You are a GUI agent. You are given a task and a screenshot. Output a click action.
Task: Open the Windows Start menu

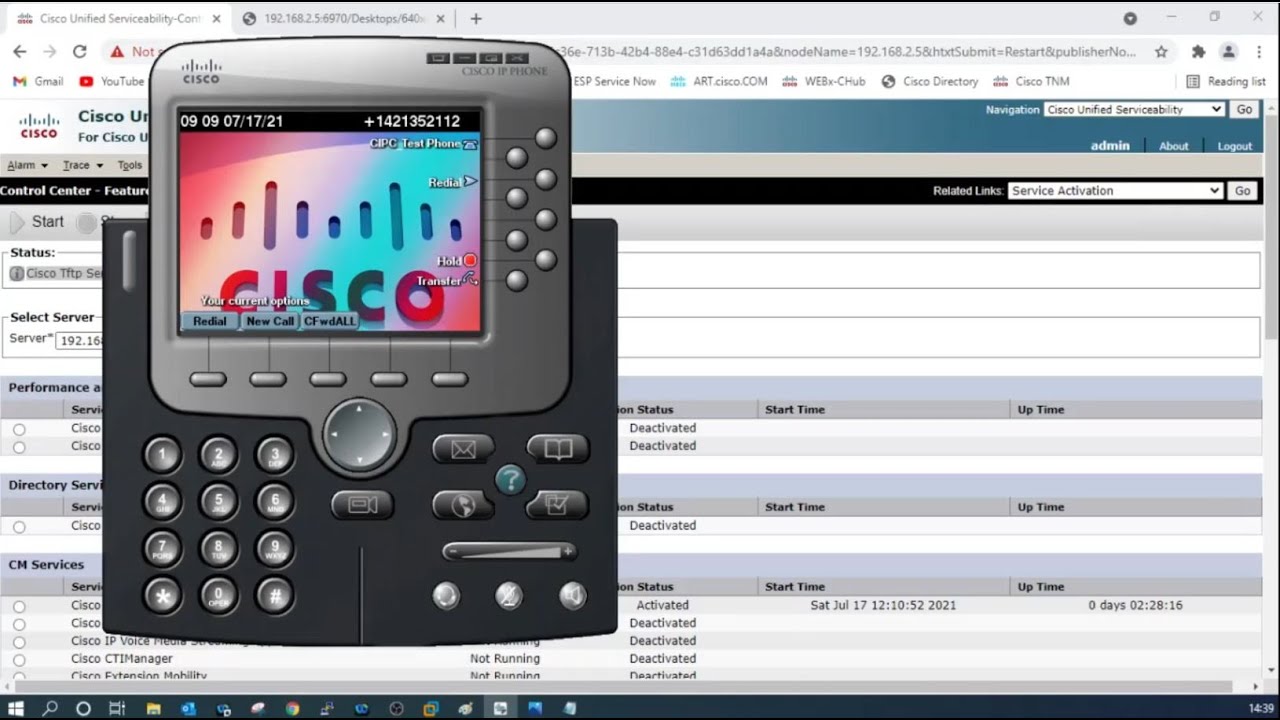tap(16, 708)
